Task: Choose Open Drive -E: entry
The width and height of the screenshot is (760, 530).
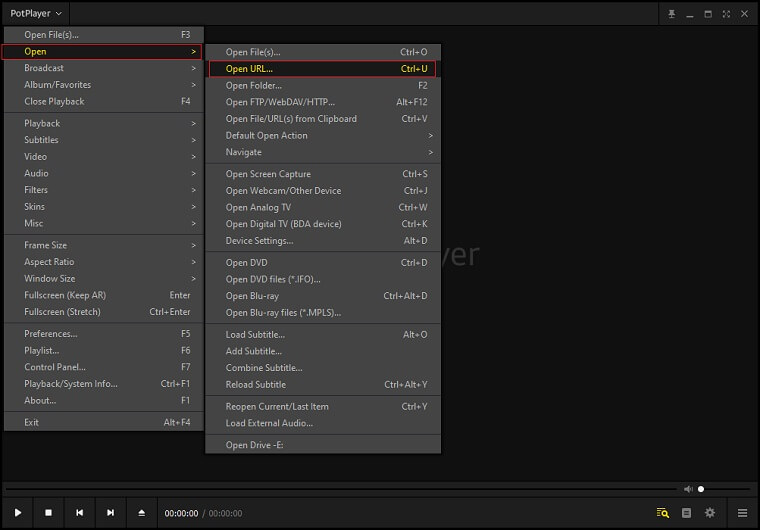Action: coord(323,445)
